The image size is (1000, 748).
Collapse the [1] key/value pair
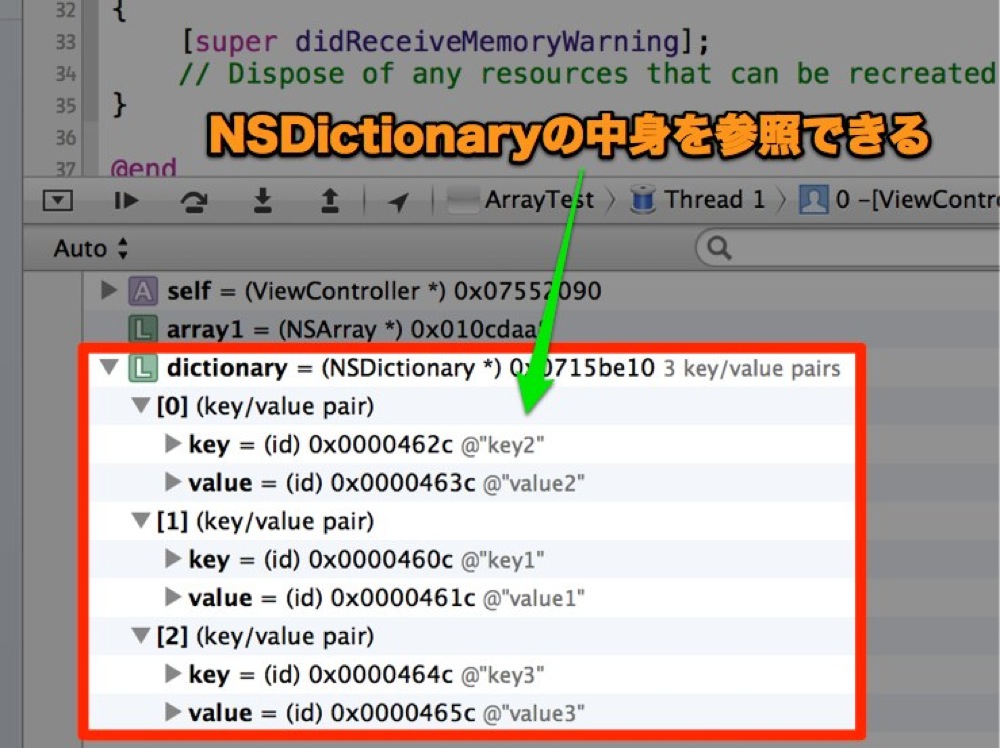[x=141, y=520]
